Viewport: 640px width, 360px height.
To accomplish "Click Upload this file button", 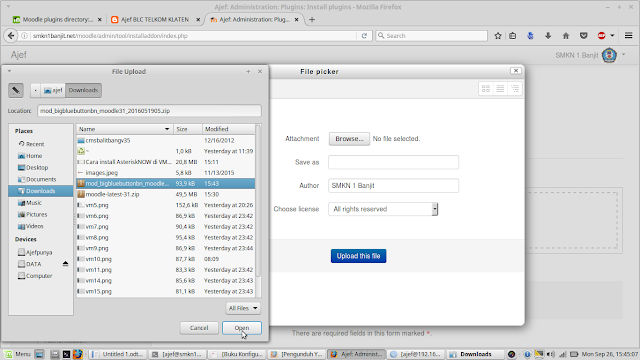I will pyautogui.click(x=358, y=256).
